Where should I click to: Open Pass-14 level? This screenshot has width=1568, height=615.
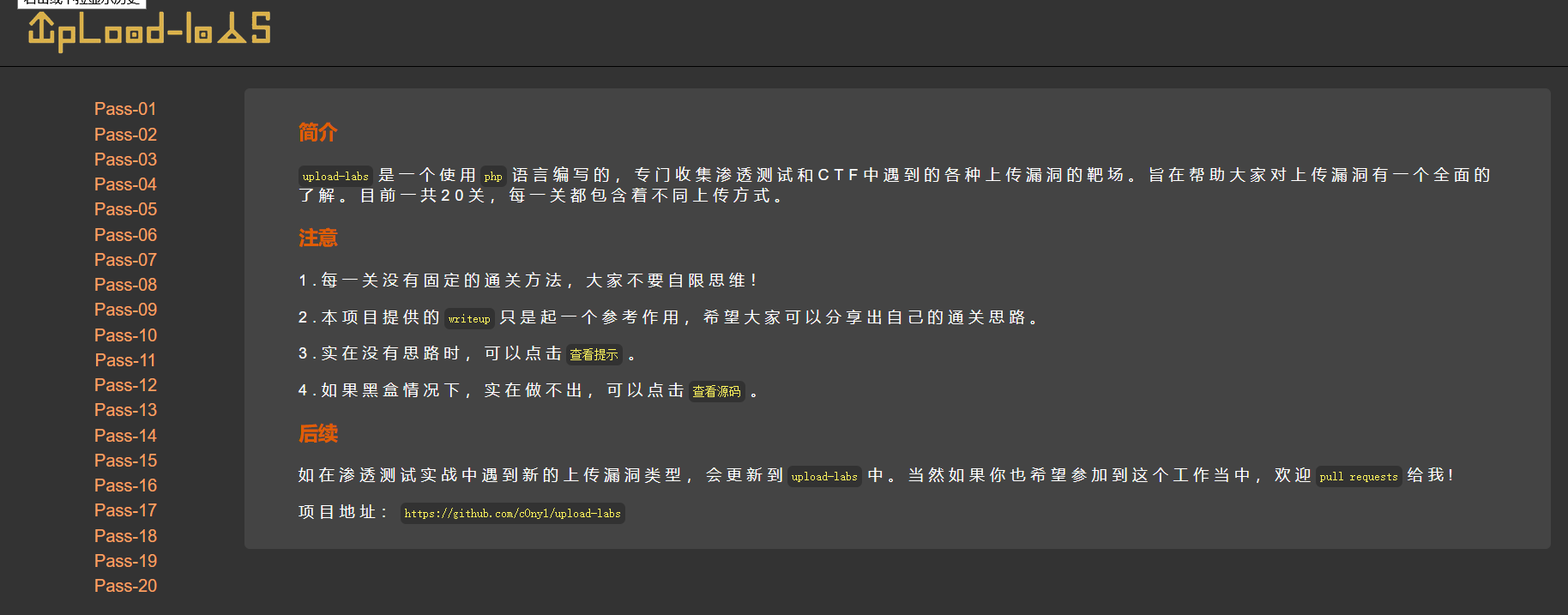click(125, 436)
